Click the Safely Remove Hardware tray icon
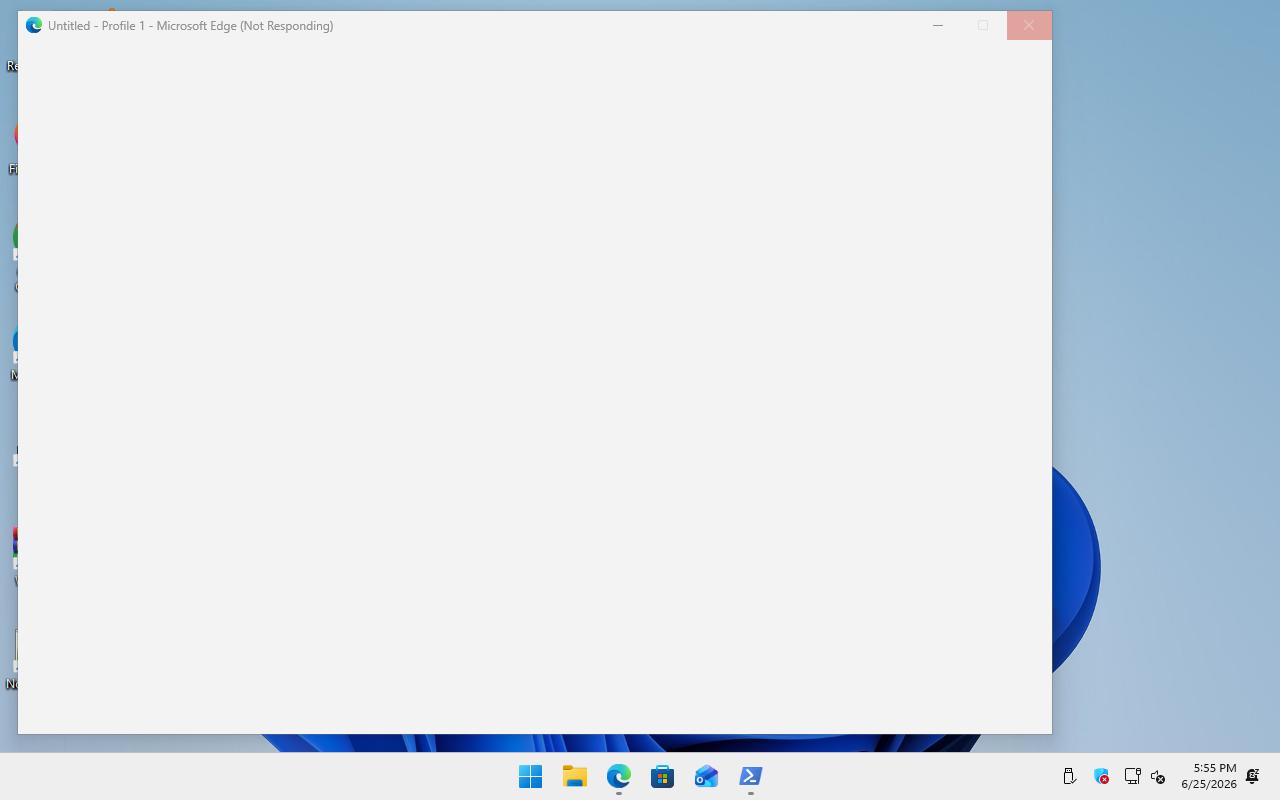Viewport: 1280px width, 800px height. 1069,776
